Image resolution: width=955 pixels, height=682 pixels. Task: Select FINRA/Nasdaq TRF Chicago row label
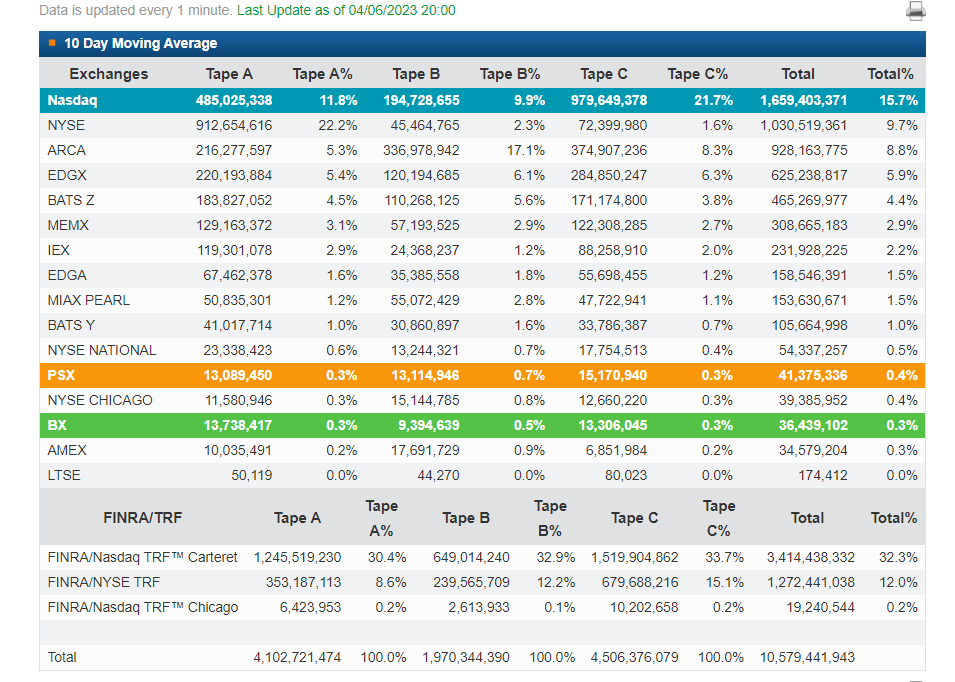pyautogui.click(x=142, y=607)
